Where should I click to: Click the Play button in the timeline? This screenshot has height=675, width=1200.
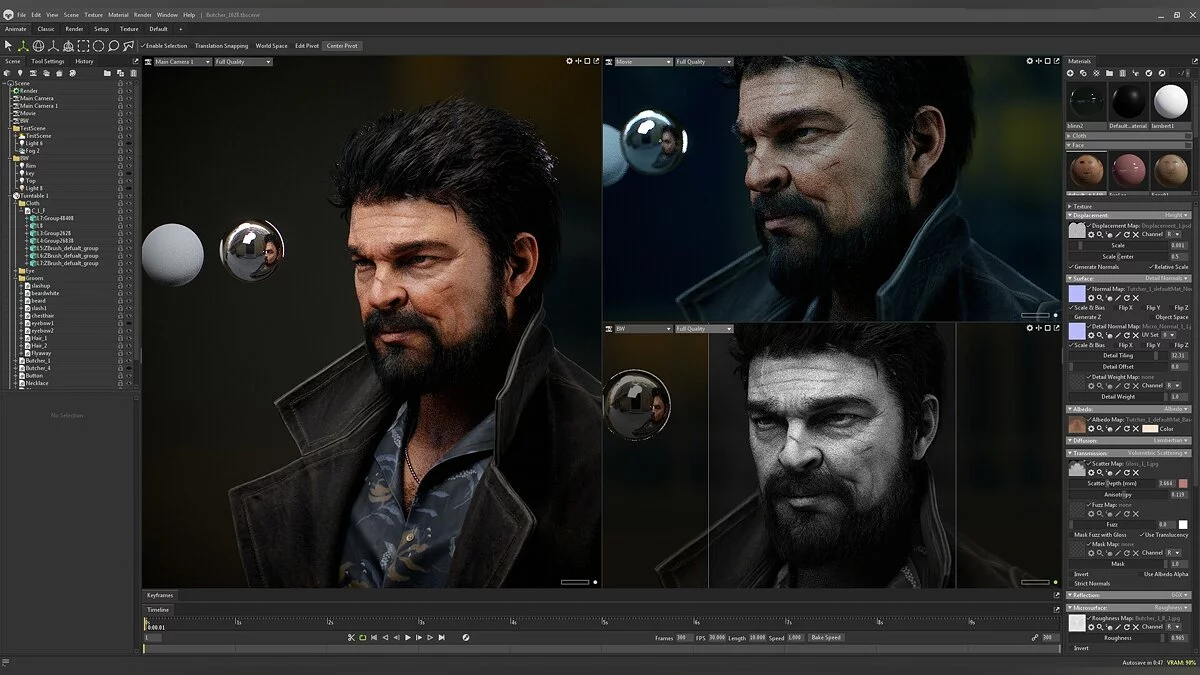click(x=407, y=637)
